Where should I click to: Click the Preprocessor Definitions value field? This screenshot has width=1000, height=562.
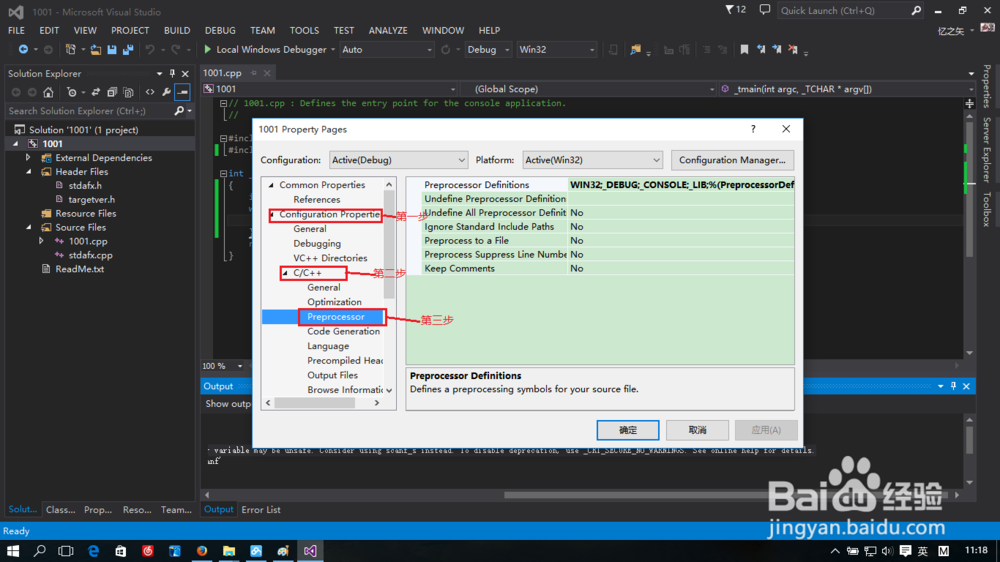click(681, 185)
